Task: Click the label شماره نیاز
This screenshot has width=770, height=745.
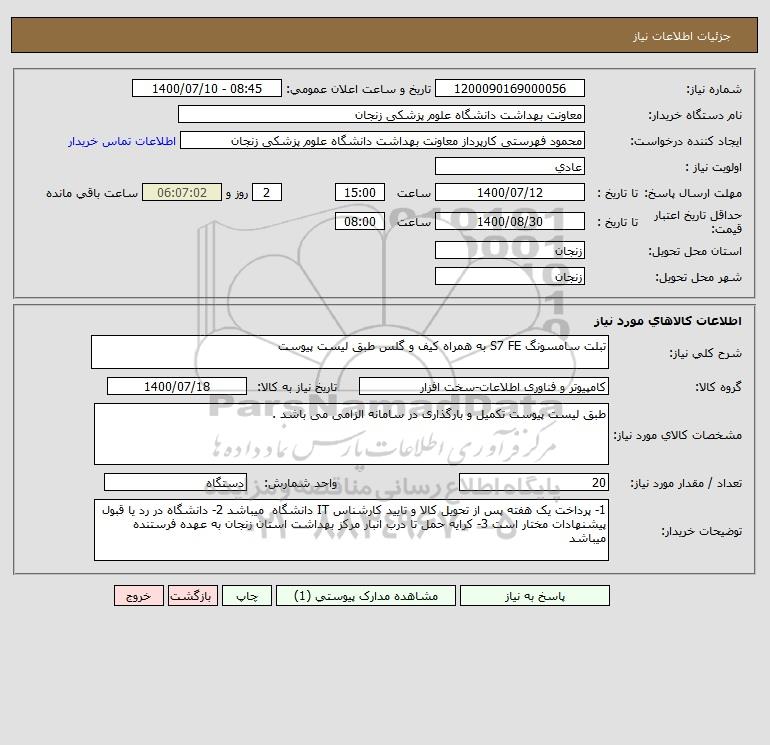Action: coord(714,89)
